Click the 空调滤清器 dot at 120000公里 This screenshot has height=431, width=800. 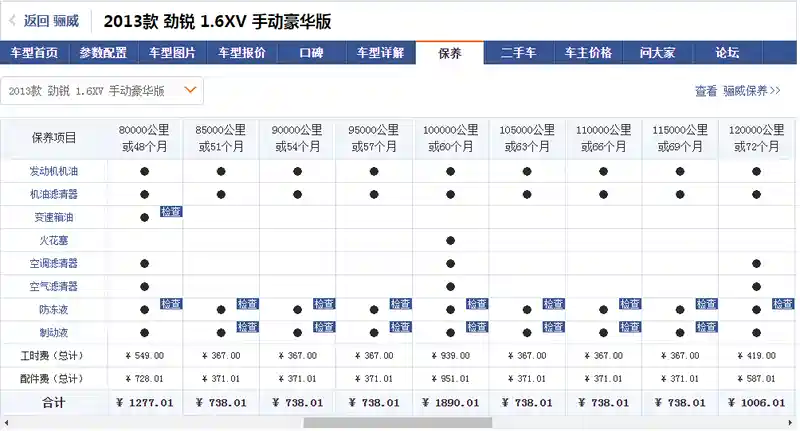tap(757, 264)
